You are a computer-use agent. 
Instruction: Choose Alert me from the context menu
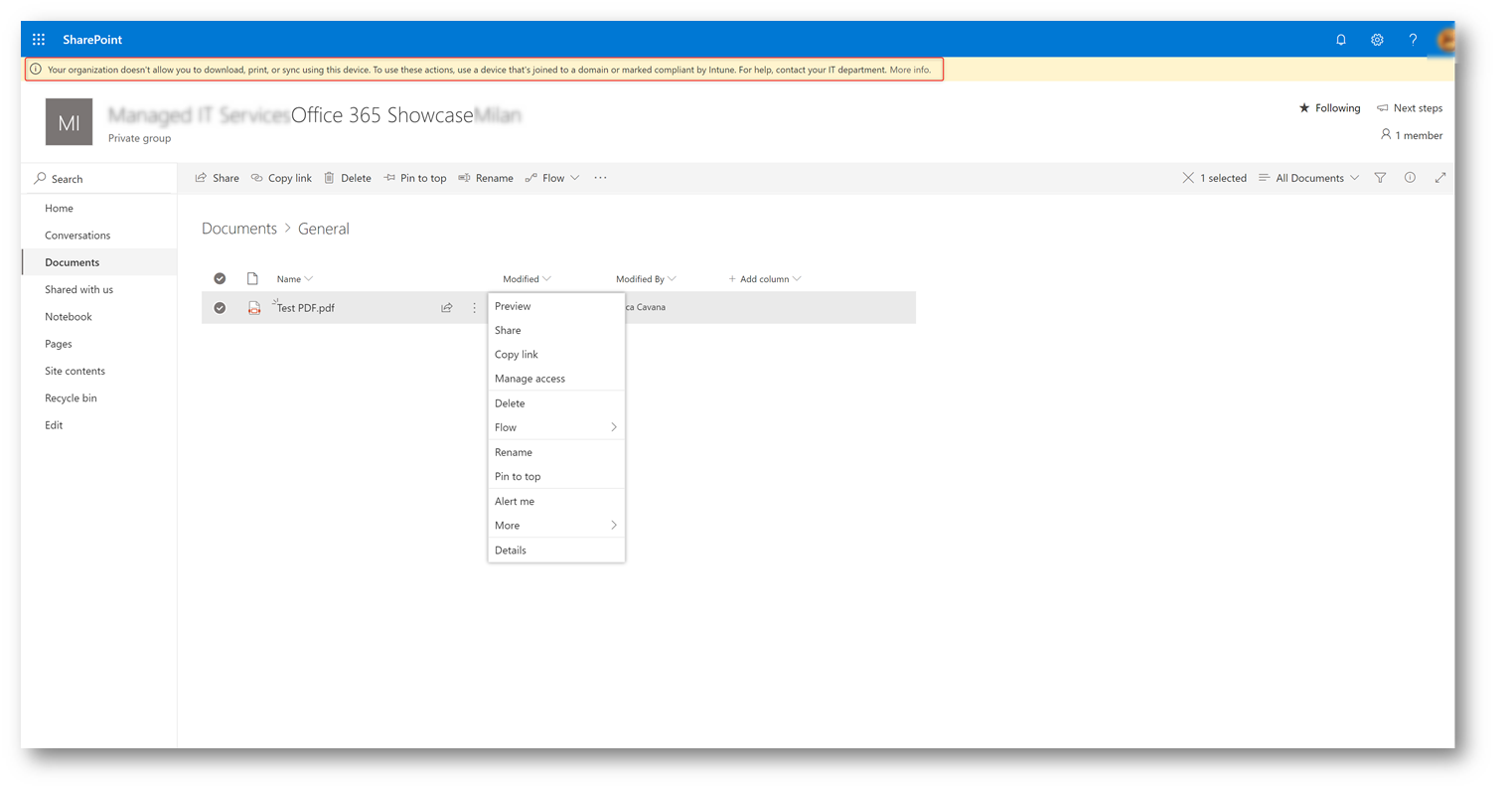pos(556,502)
